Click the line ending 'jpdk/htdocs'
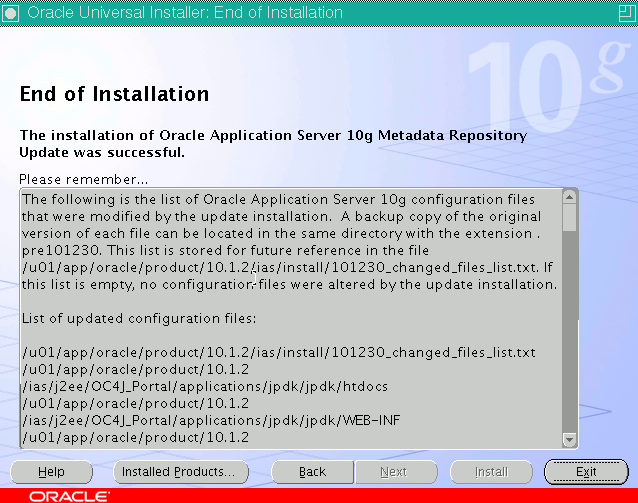638x503 pixels. 205,386
